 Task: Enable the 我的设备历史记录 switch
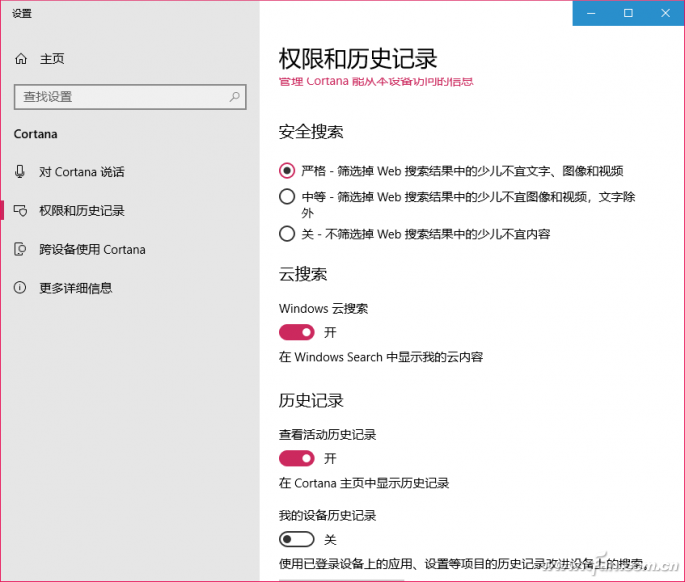(297, 539)
